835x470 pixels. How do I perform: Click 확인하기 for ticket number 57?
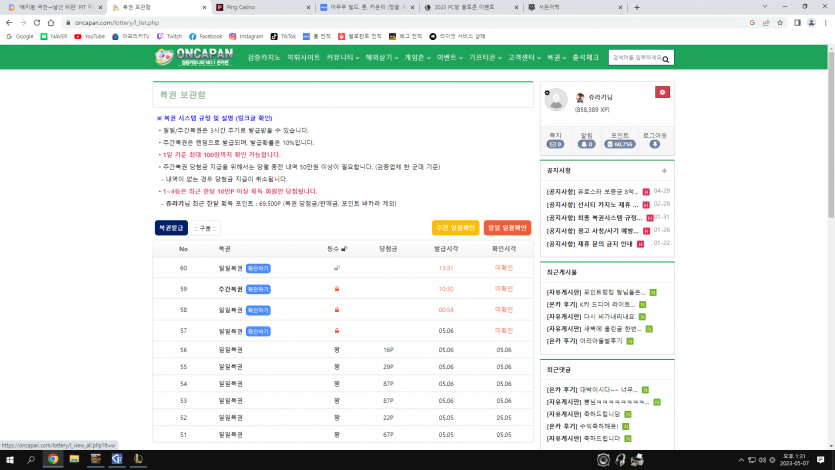click(x=258, y=331)
